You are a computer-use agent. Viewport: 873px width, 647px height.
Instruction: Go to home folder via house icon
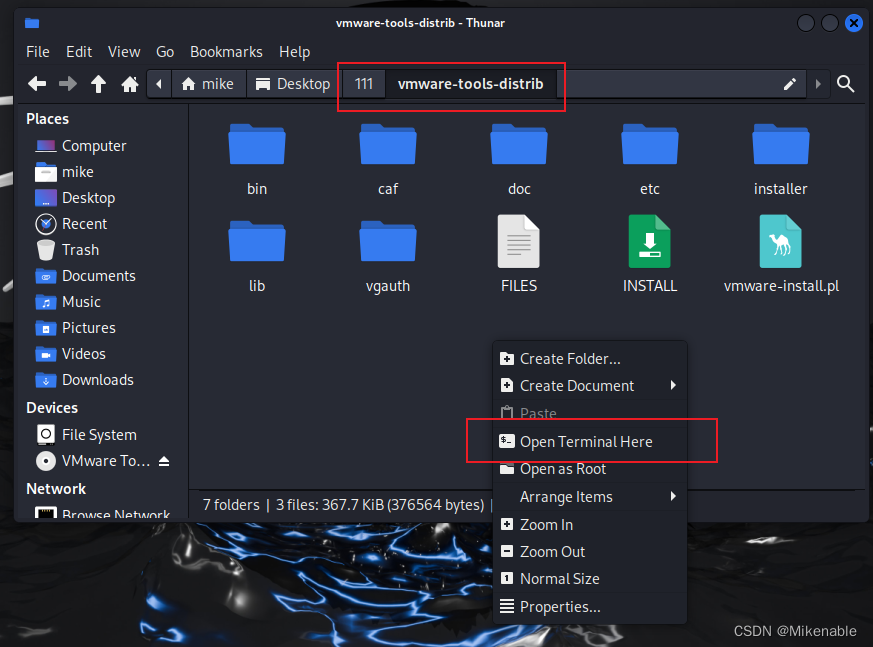click(x=130, y=84)
